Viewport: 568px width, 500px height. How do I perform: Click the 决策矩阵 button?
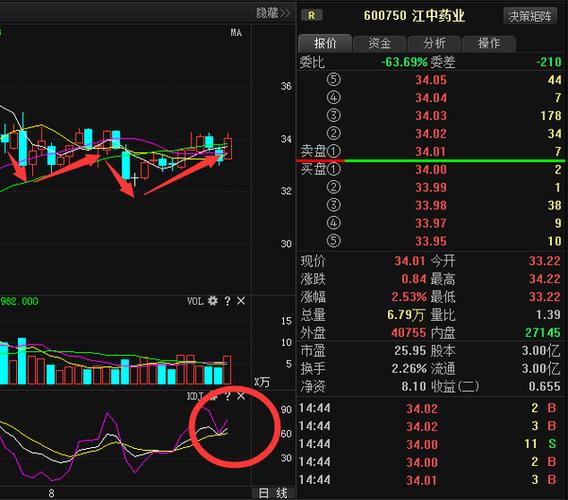(x=530, y=16)
